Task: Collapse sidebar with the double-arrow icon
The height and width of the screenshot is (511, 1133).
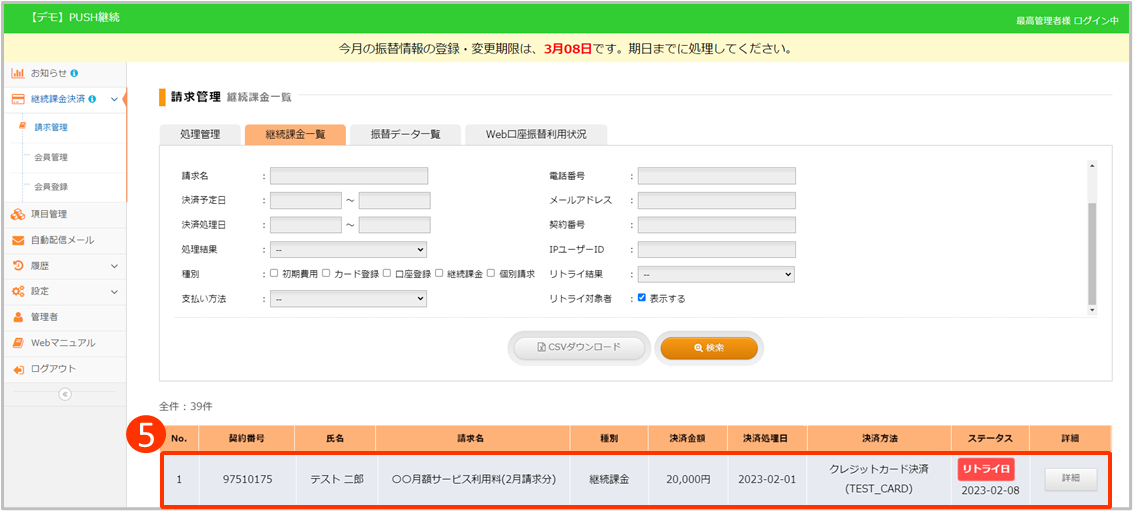Action: [65, 394]
